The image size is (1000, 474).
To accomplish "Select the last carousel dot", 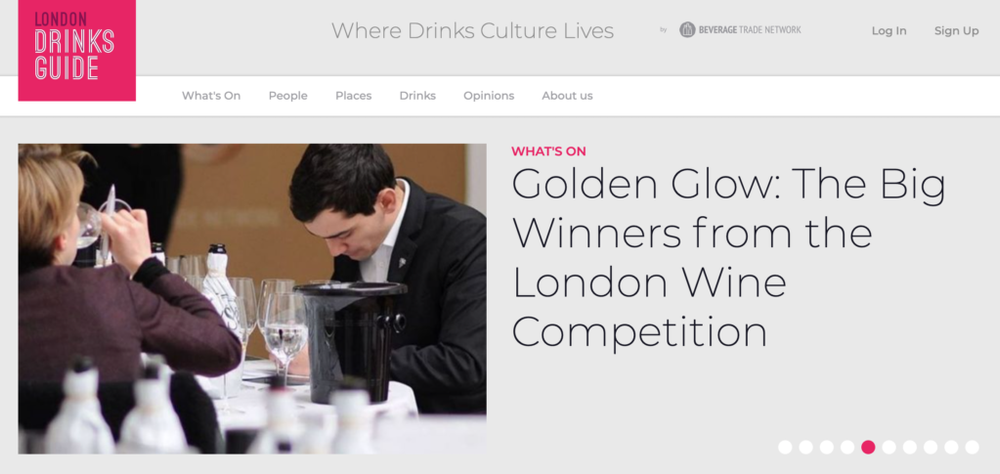I will tap(972, 447).
